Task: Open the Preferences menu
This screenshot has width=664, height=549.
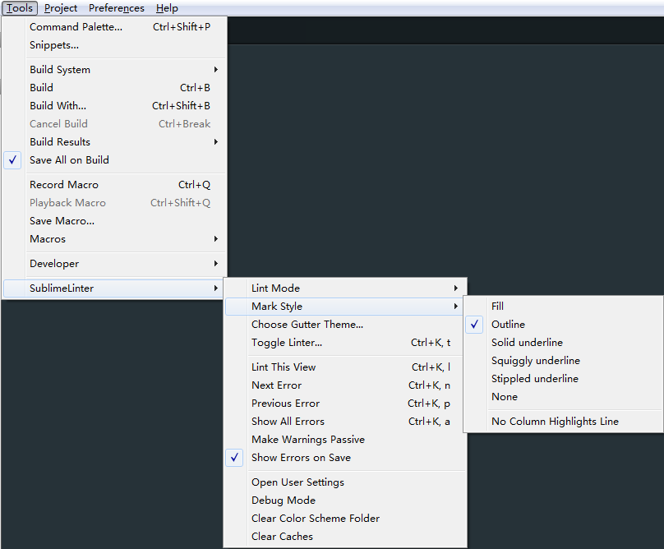Action: pos(116,8)
